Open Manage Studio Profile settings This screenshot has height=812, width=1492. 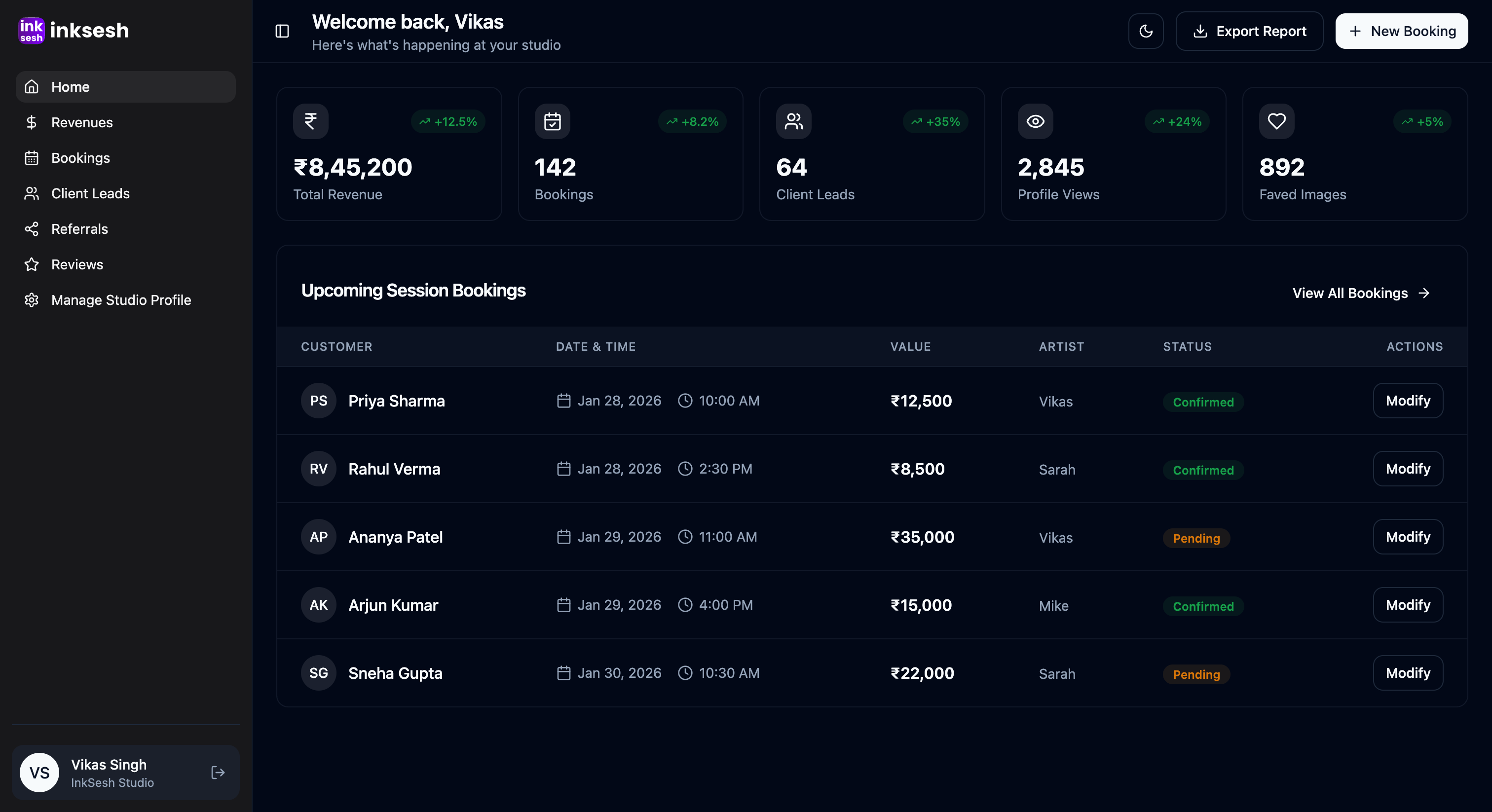pyautogui.click(x=120, y=300)
